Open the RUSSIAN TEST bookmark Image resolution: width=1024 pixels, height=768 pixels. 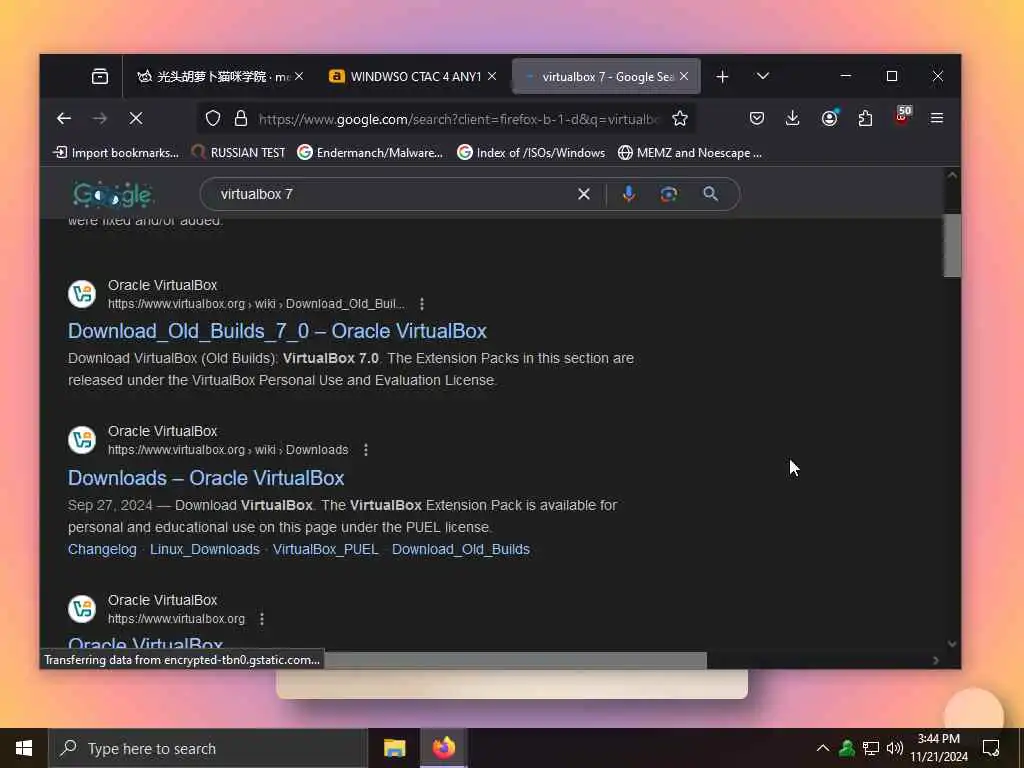click(238, 153)
